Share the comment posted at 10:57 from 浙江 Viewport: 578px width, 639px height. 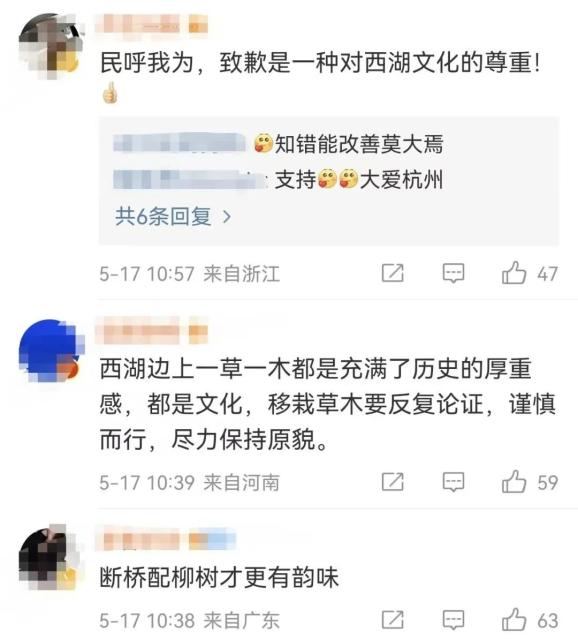coord(393,273)
